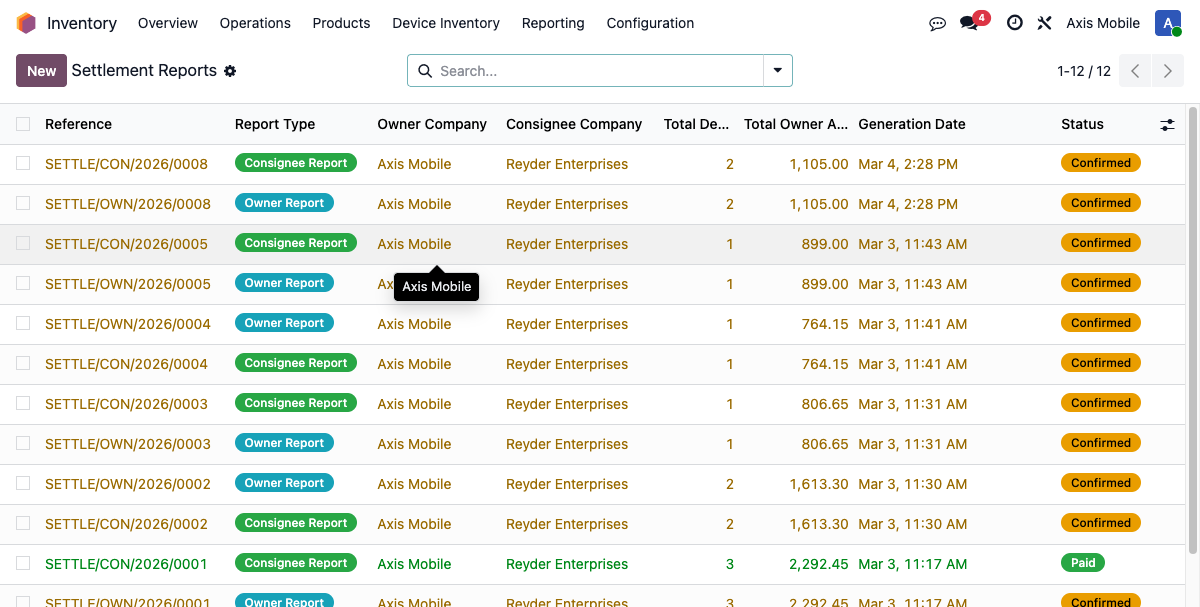Click the New button

point(41,71)
